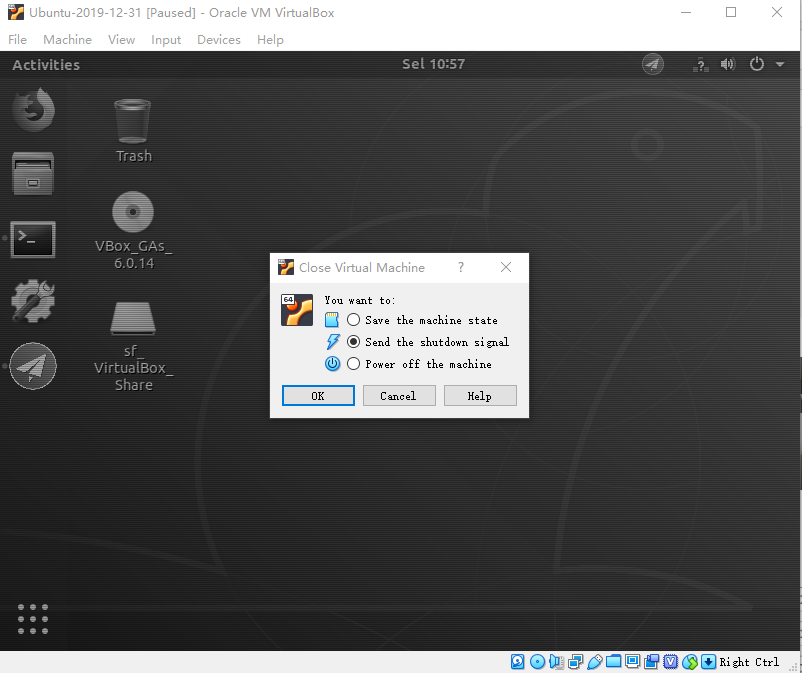Open the USB devices status icon
The height and width of the screenshot is (673, 802).
tap(594, 661)
